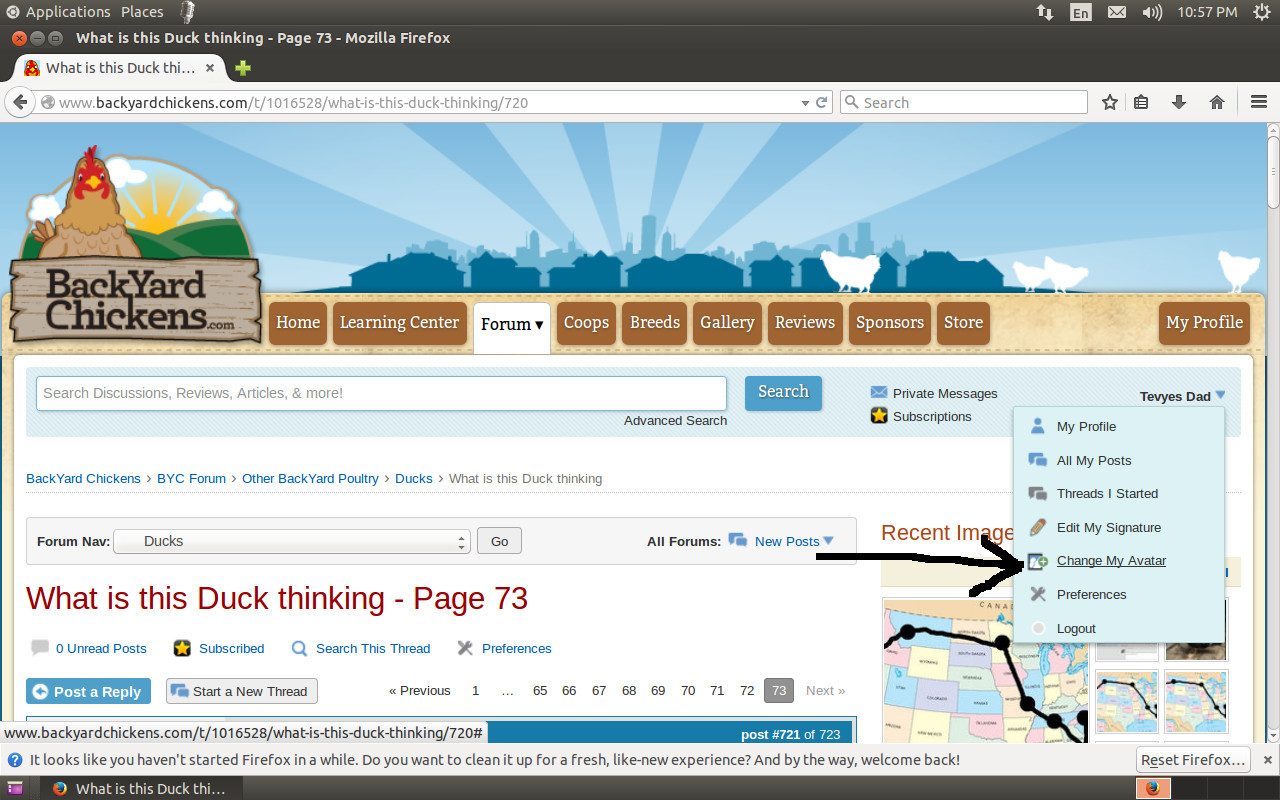Open Firefox downloads arrow icon
This screenshot has width=1280, height=800.
(x=1179, y=102)
